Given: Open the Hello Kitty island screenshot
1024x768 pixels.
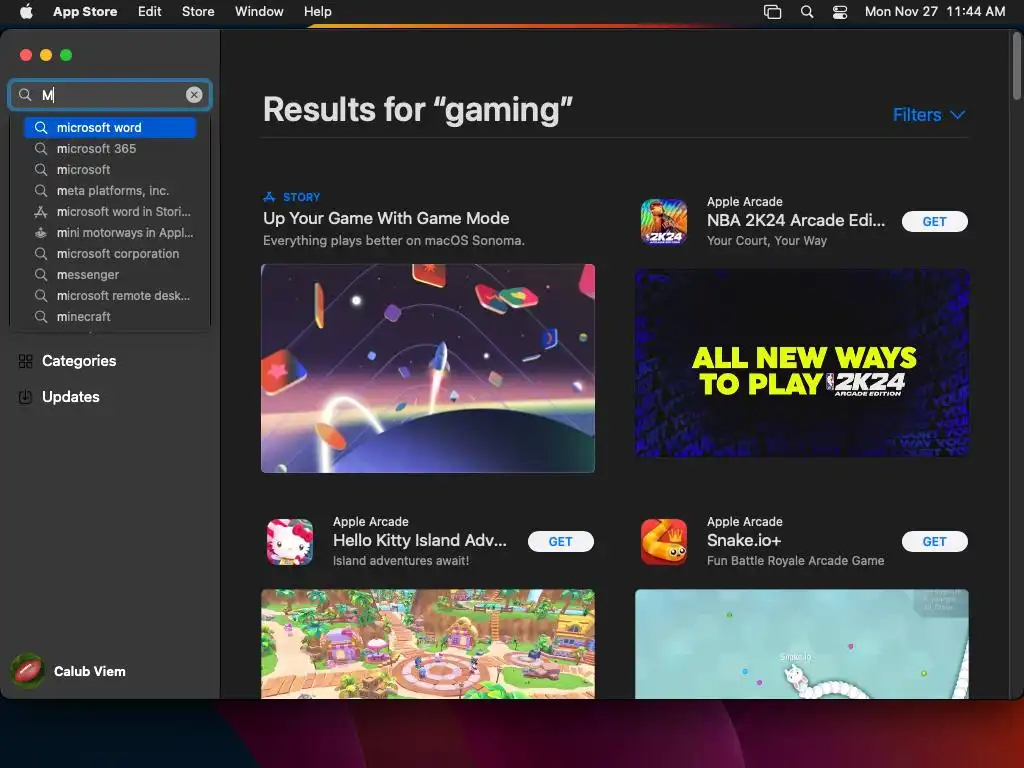Looking at the screenshot, I should click(428, 644).
